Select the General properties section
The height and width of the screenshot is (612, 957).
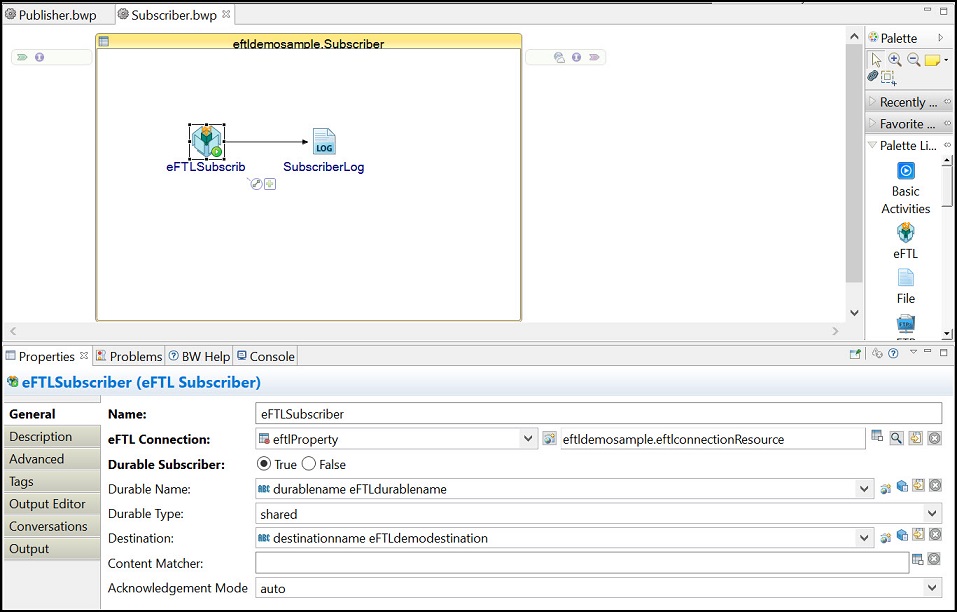[52, 414]
